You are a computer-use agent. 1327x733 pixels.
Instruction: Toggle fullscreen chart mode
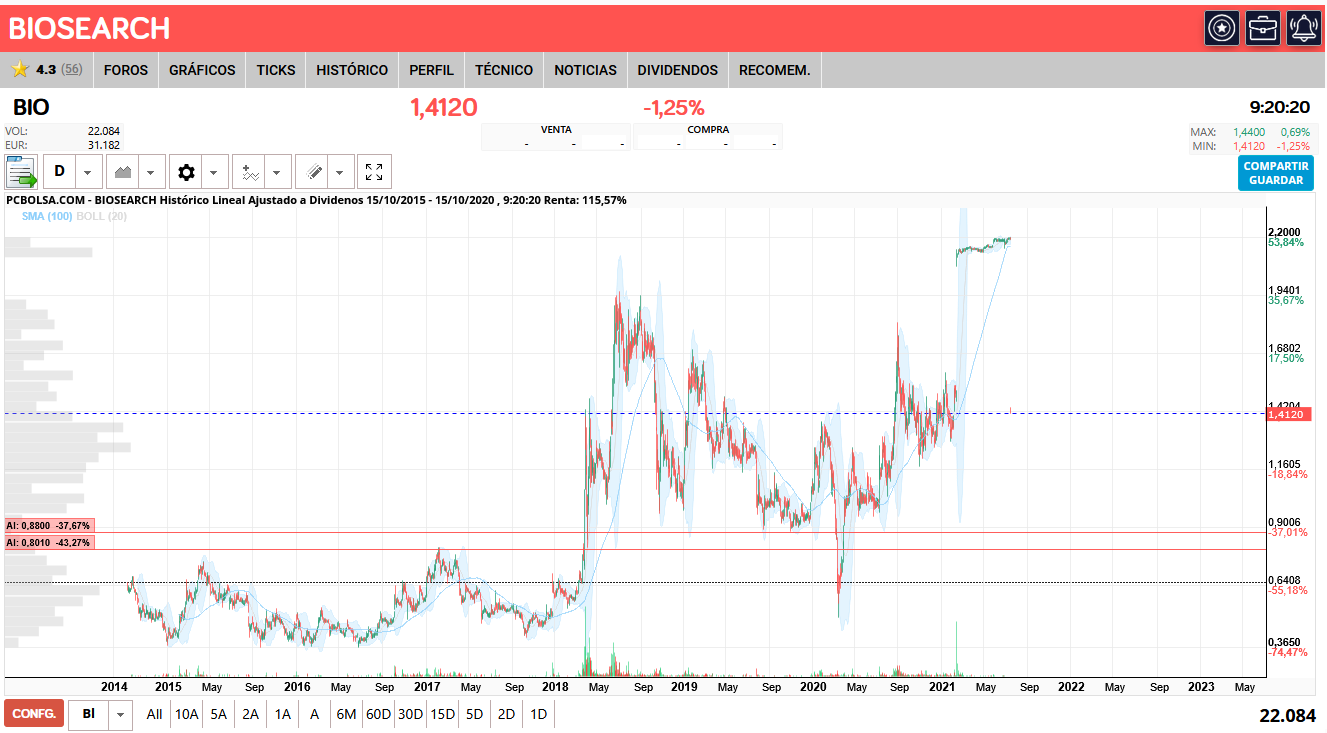tap(374, 172)
